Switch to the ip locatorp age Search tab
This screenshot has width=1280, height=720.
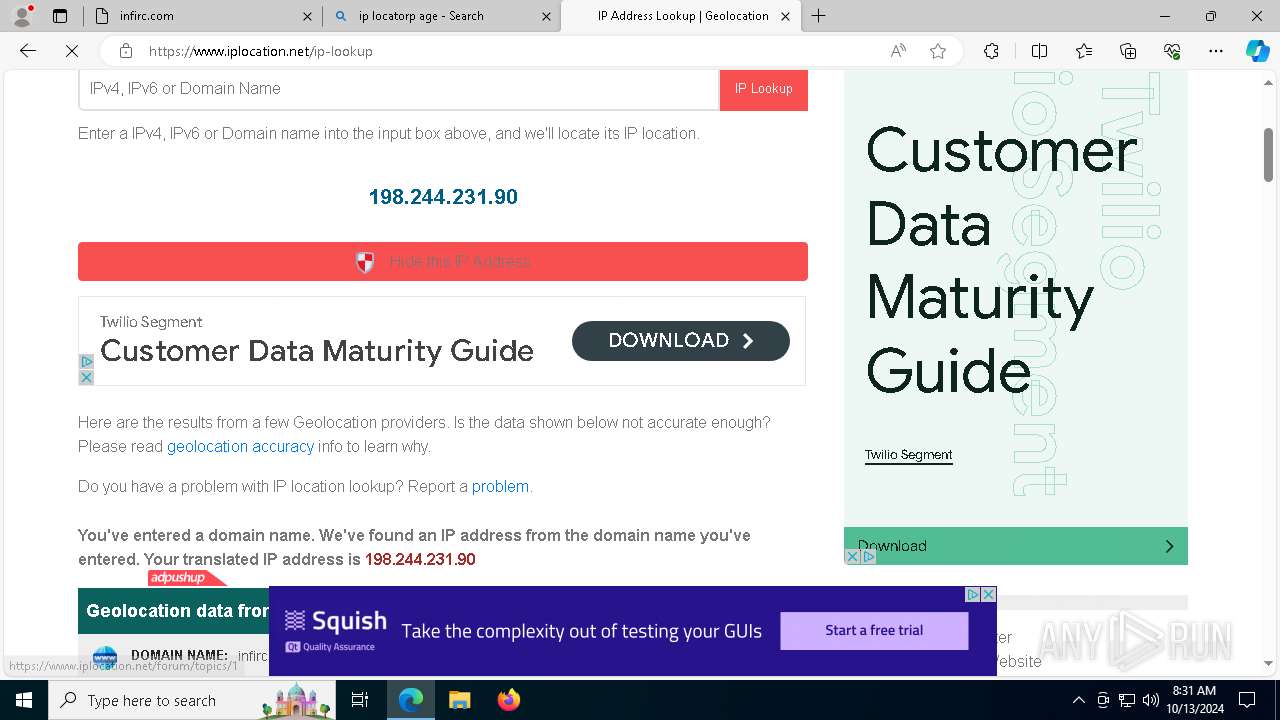point(442,16)
